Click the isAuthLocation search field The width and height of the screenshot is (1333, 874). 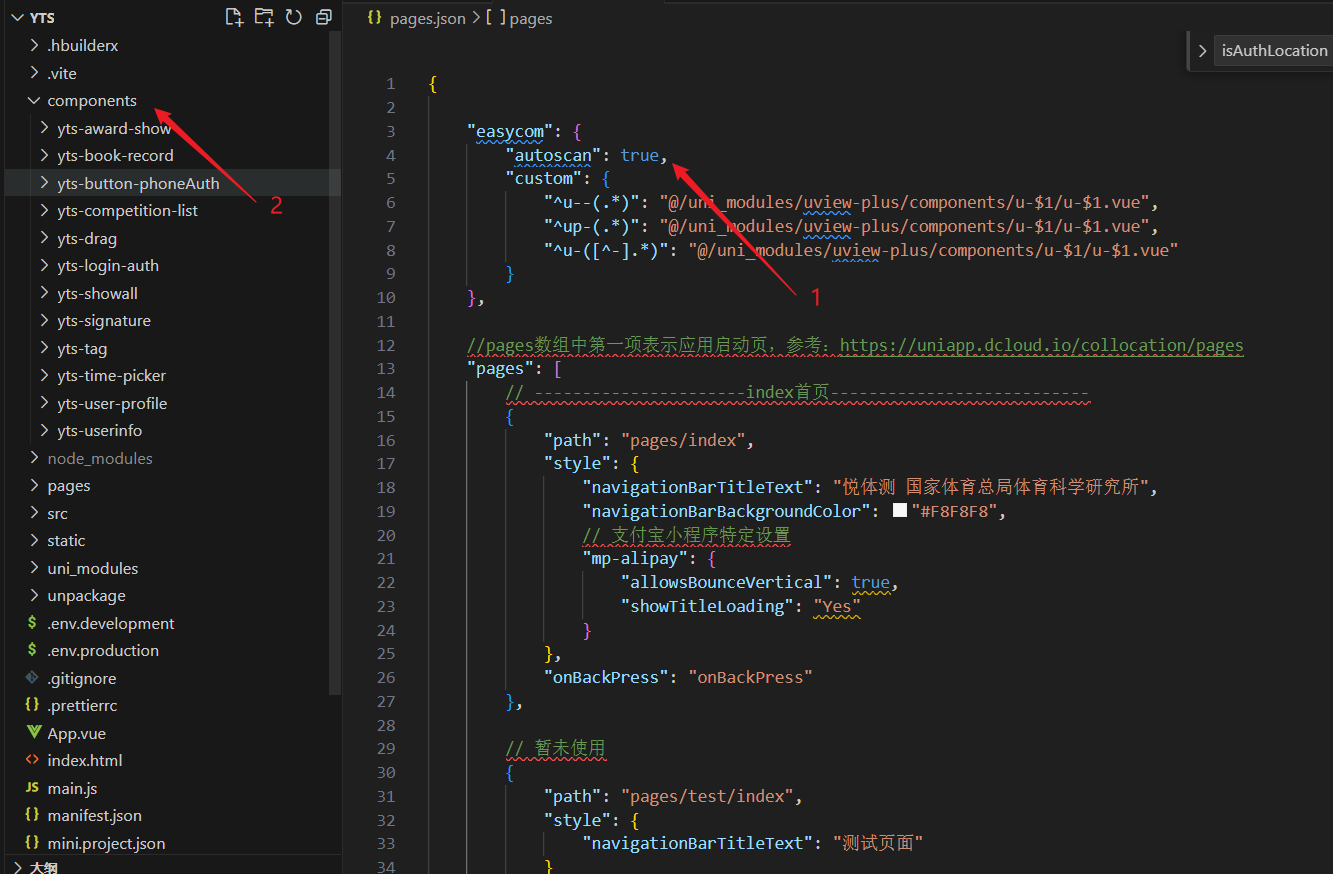[x=1273, y=51]
